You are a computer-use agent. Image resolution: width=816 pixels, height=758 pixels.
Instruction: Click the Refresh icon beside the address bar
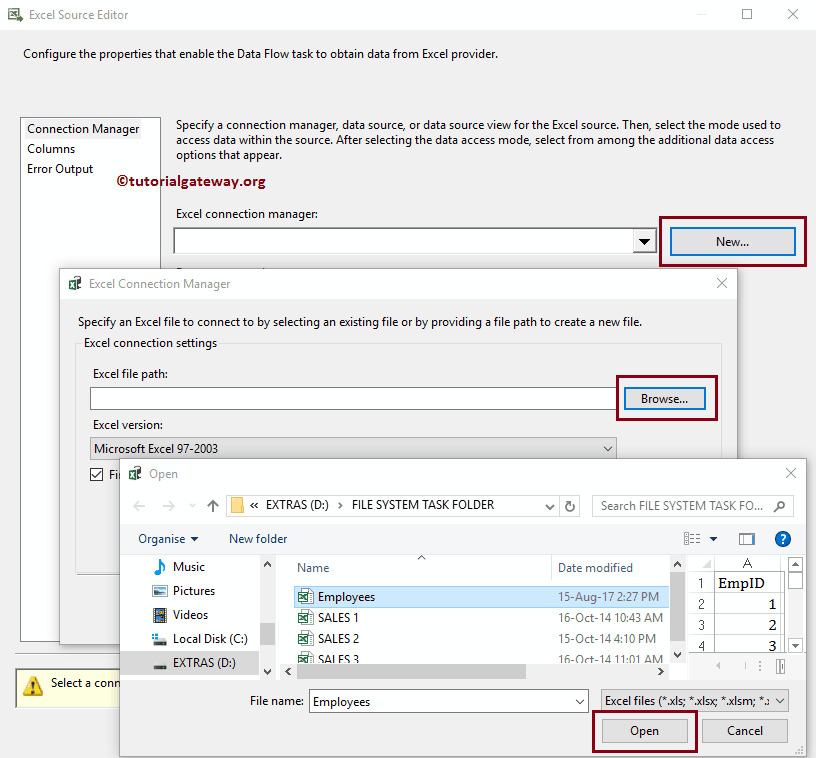click(569, 505)
